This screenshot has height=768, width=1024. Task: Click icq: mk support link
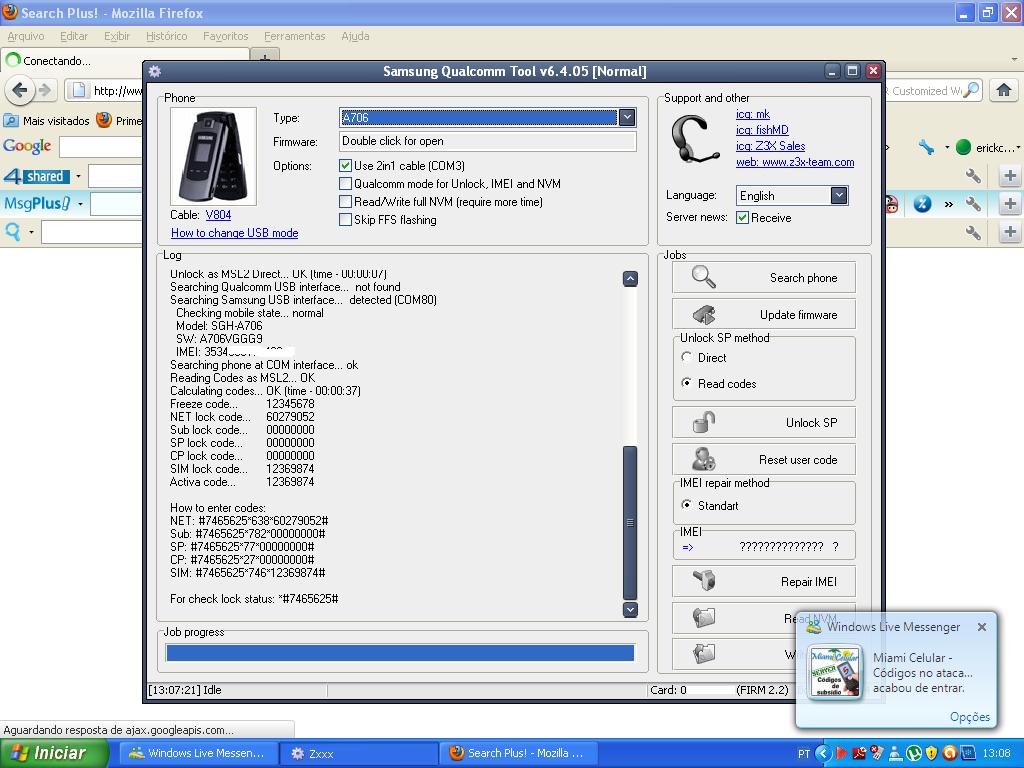(x=753, y=114)
